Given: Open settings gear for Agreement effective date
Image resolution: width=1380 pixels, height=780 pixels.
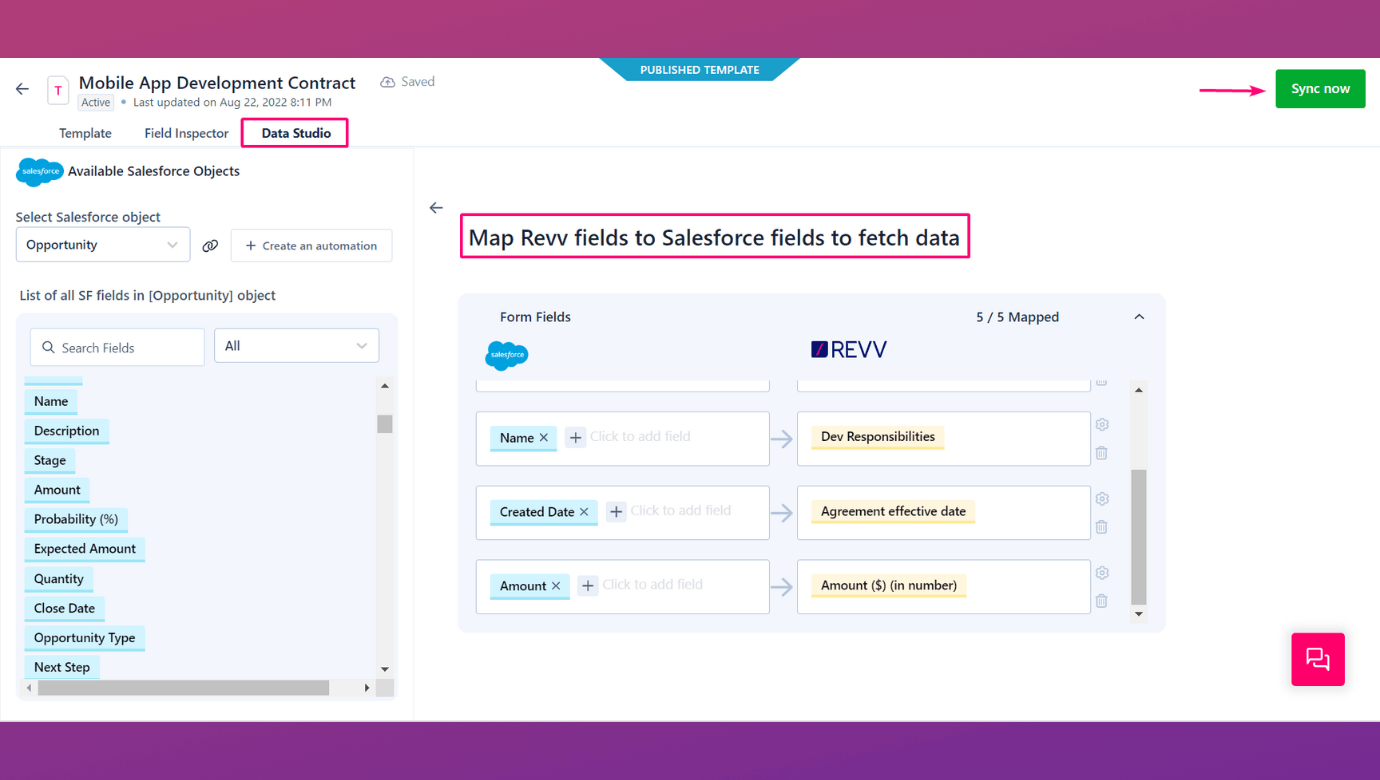Looking at the screenshot, I should pos(1102,499).
